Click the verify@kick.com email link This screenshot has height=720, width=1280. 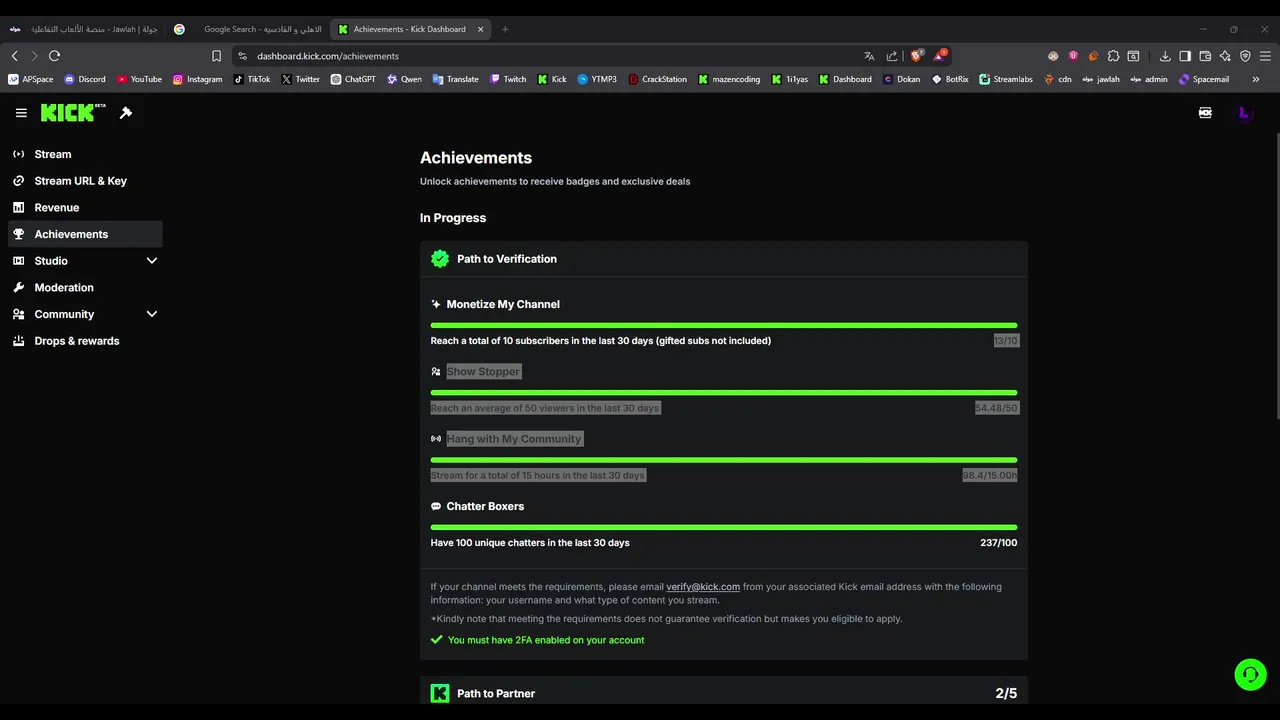pos(703,587)
